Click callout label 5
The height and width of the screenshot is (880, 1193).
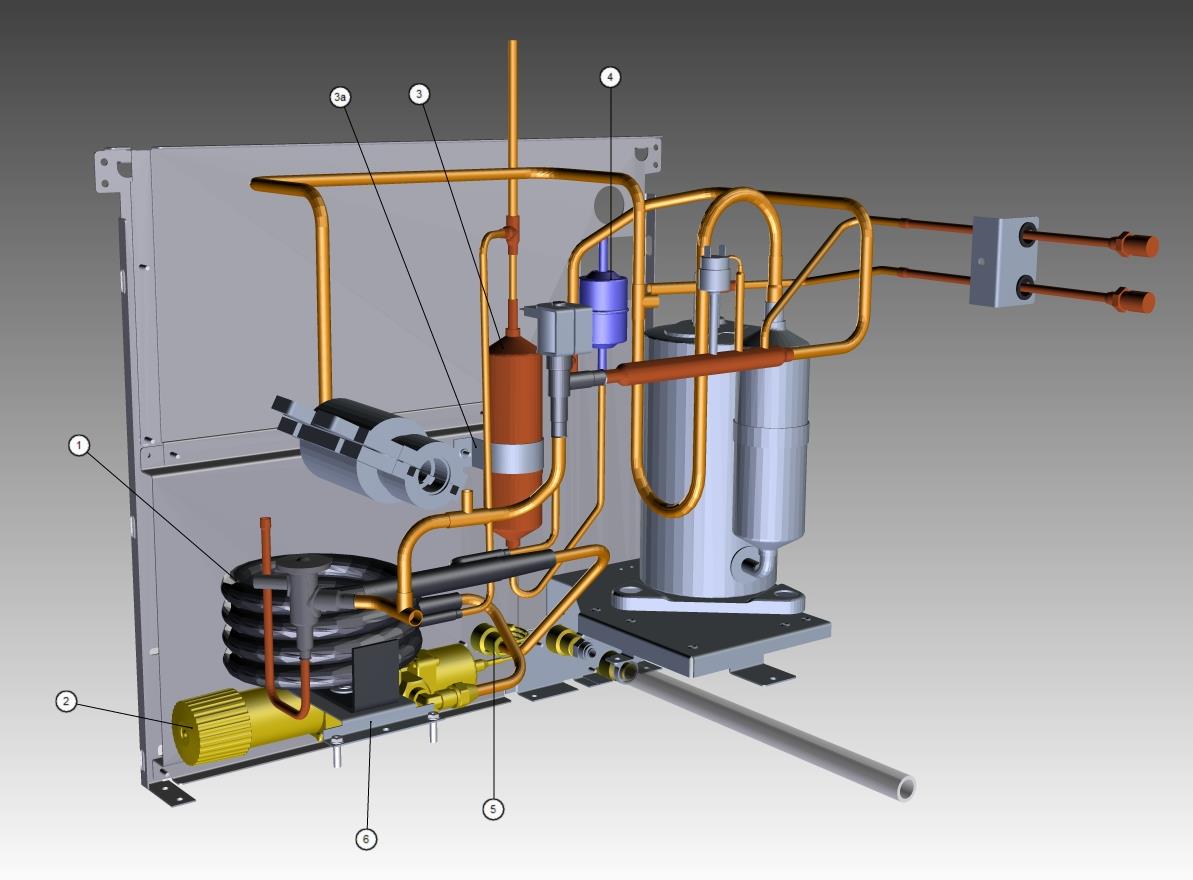click(x=493, y=809)
